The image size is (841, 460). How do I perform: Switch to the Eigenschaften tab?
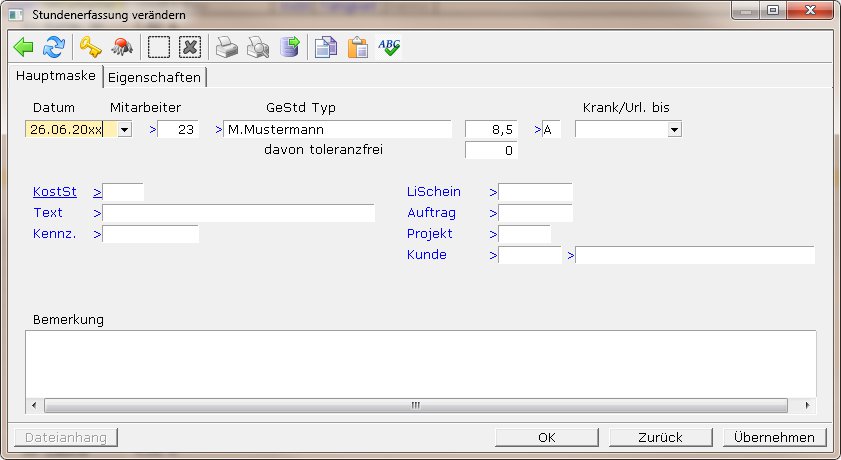pyautogui.click(x=155, y=77)
